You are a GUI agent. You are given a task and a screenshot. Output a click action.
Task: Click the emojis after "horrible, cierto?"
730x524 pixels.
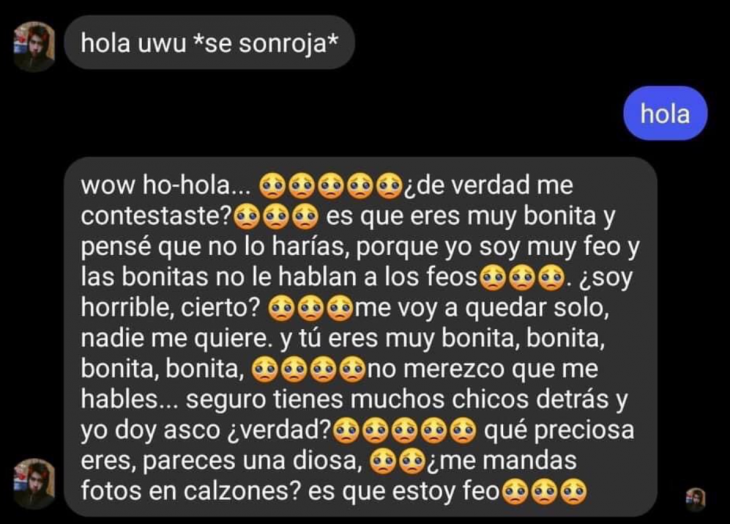[311, 309]
